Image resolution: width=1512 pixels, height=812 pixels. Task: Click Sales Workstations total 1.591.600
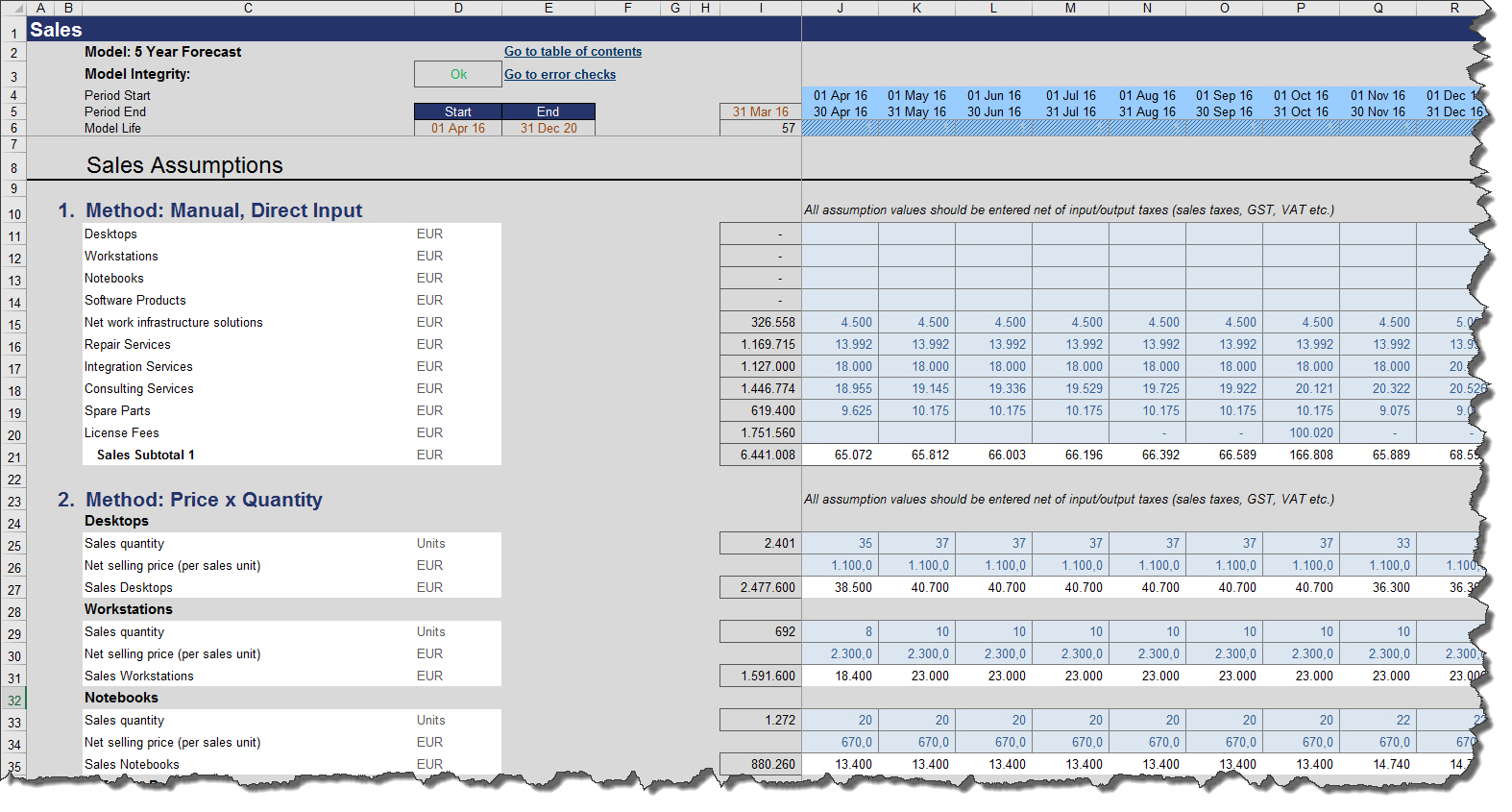[x=761, y=677]
